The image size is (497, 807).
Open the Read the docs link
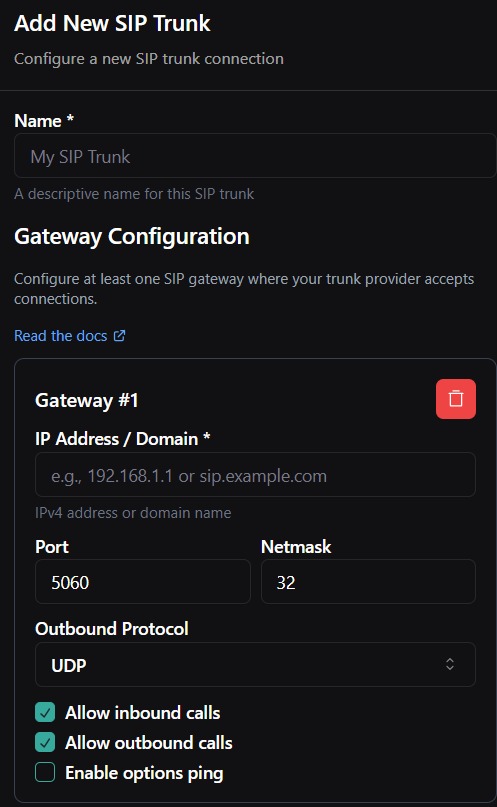(x=61, y=336)
